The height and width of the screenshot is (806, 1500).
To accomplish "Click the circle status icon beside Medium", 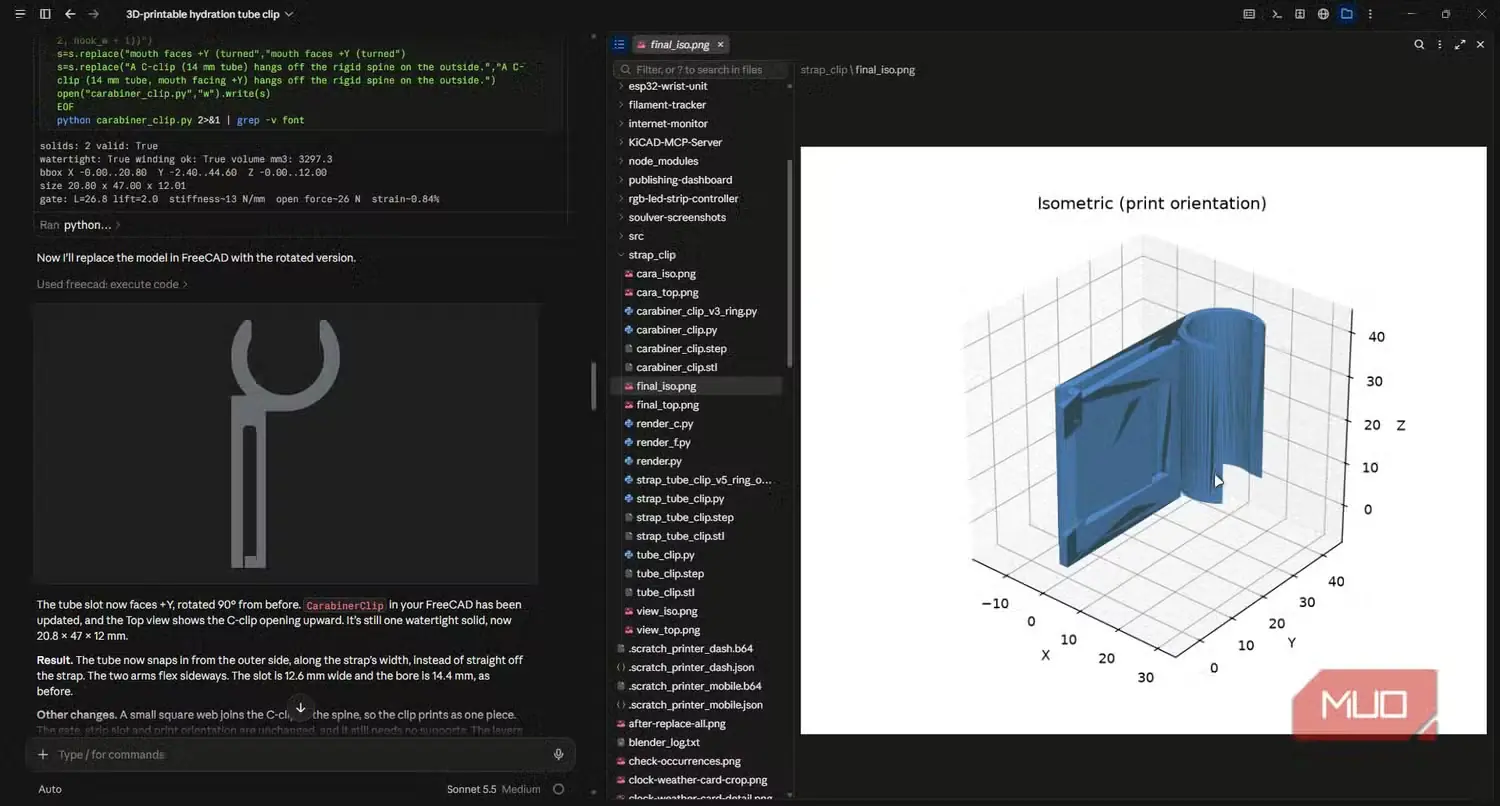I will coord(559,789).
